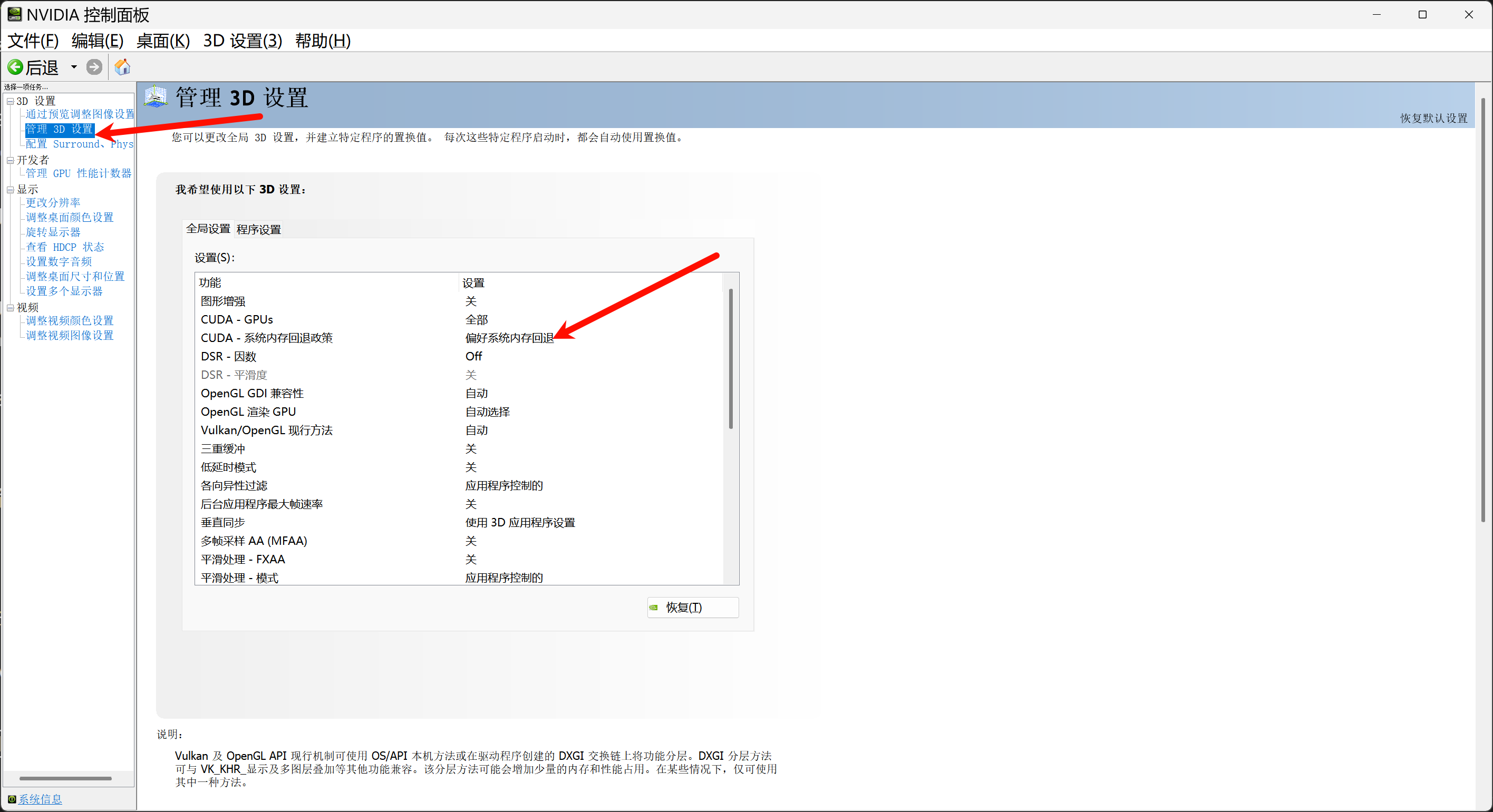The width and height of the screenshot is (1493, 812).
Task: Click the icon beside 系统信息
Action: 13,799
